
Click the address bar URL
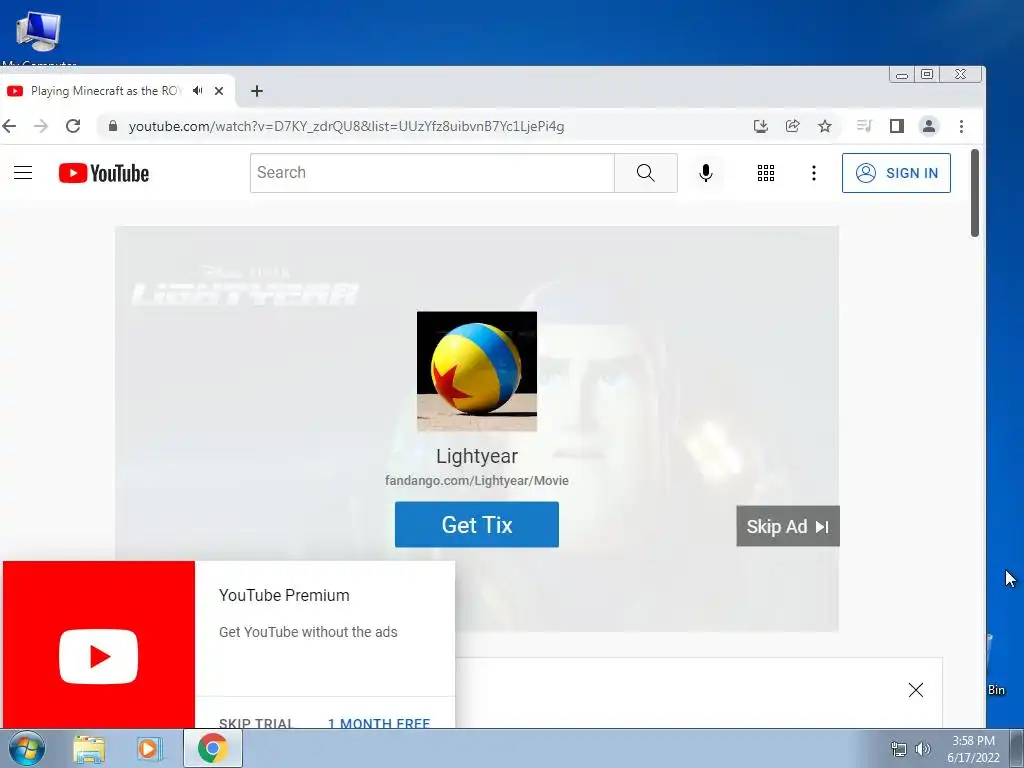[346, 126]
